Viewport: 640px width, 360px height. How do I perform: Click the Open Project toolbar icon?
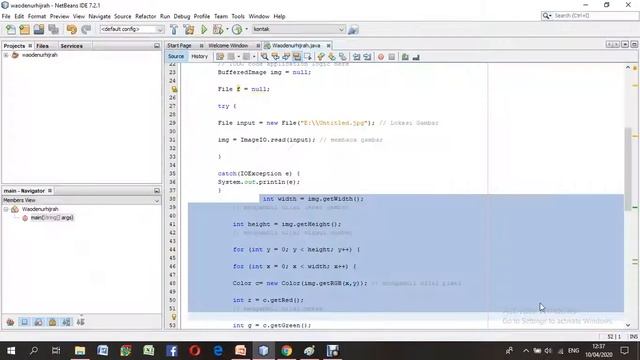[39, 29]
